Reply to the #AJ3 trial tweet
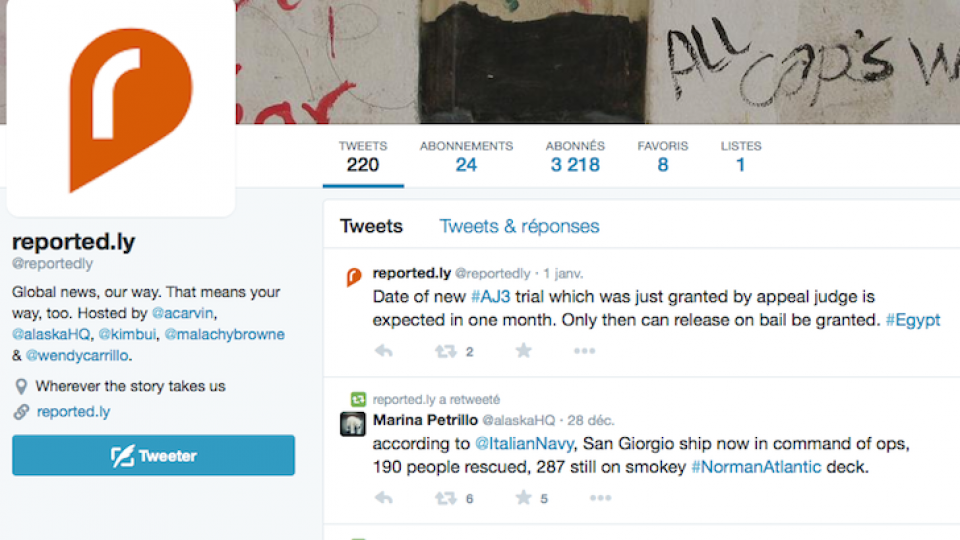This screenshot has width=960, height=540. click(x=384, y=351)
